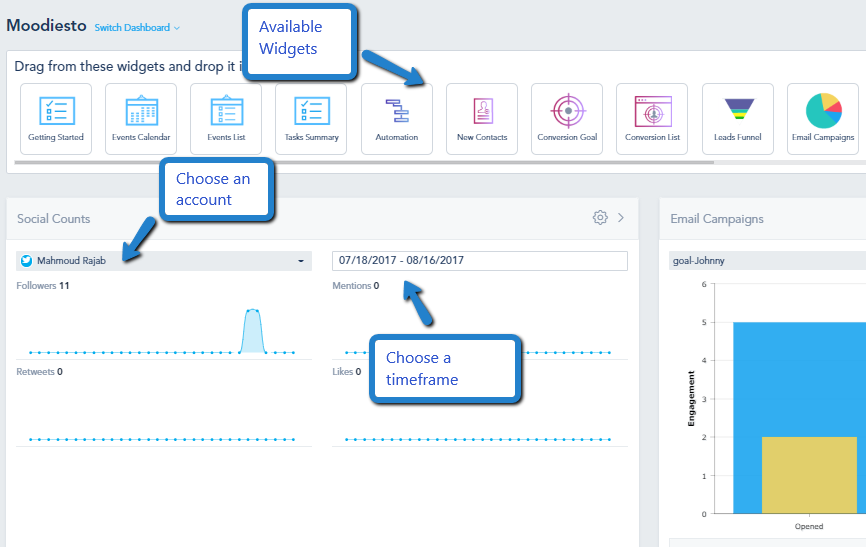866x547 pixels.
Task: Click the widgets horizontal scrollbar
Action: point(364,162)
